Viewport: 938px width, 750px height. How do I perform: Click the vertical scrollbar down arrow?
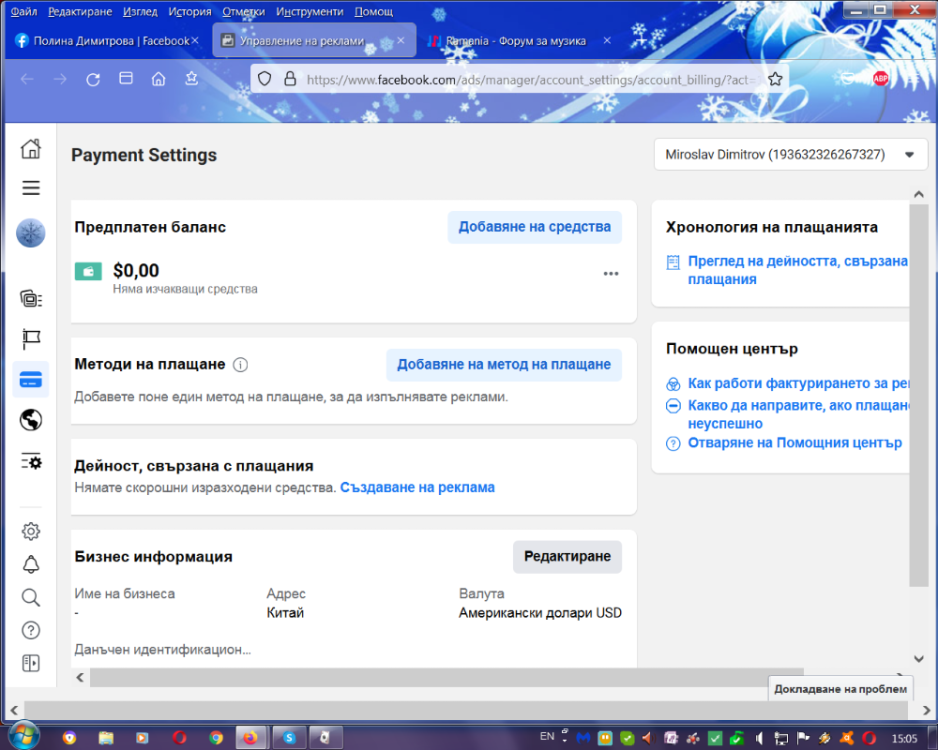[919, 658]
